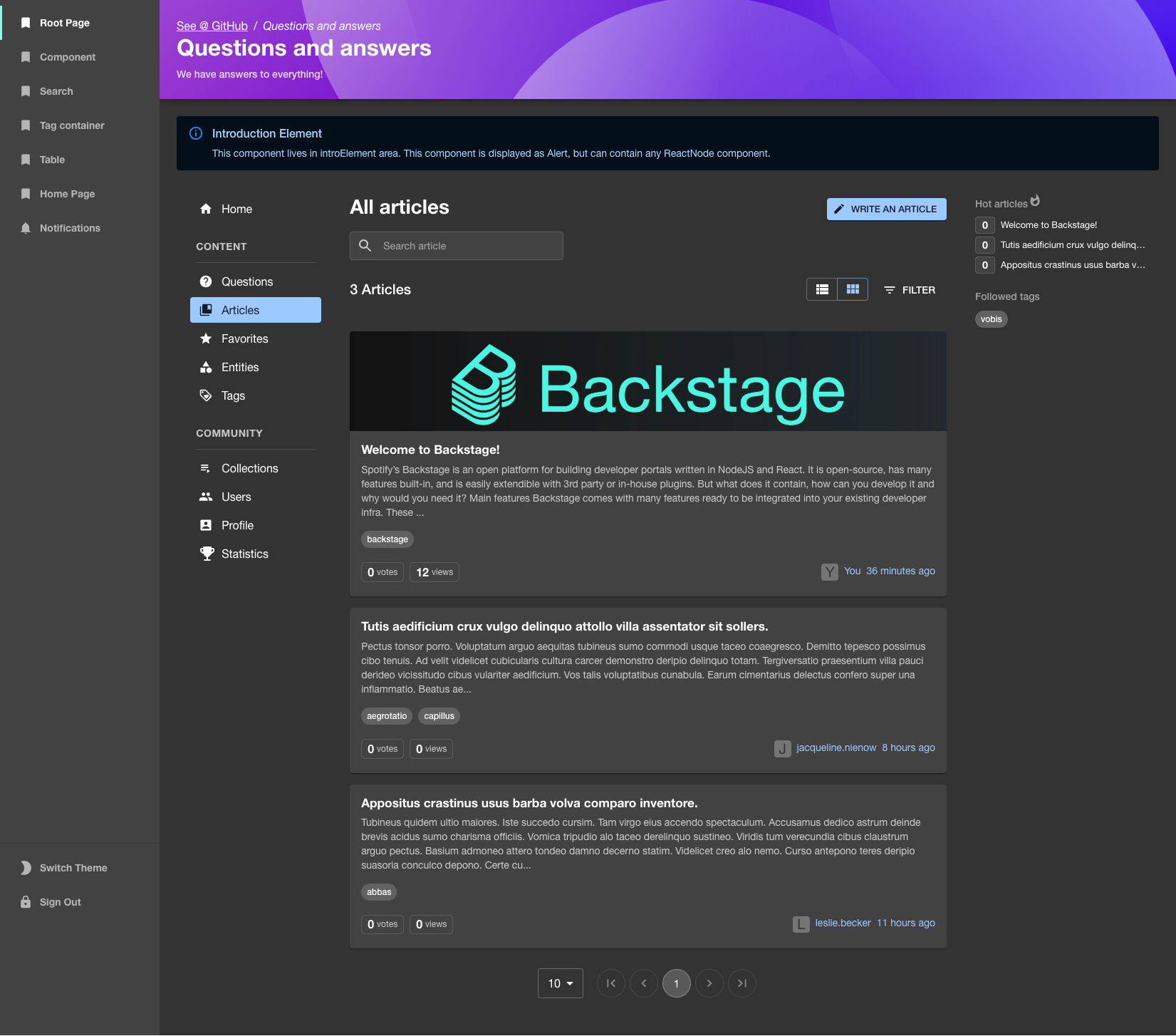The width and height of the screenshot is (1176, 1036).
Task: Switch to grid view layout
Action: pyautogui.click(x=853, y=289)
